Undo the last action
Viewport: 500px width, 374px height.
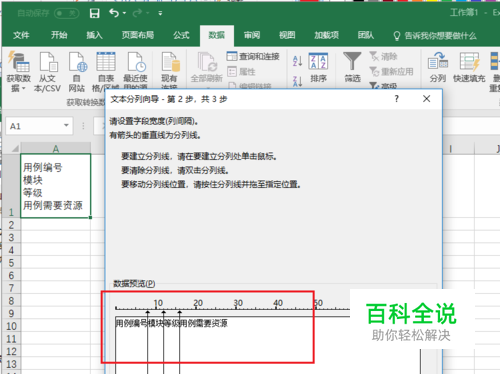114,13
